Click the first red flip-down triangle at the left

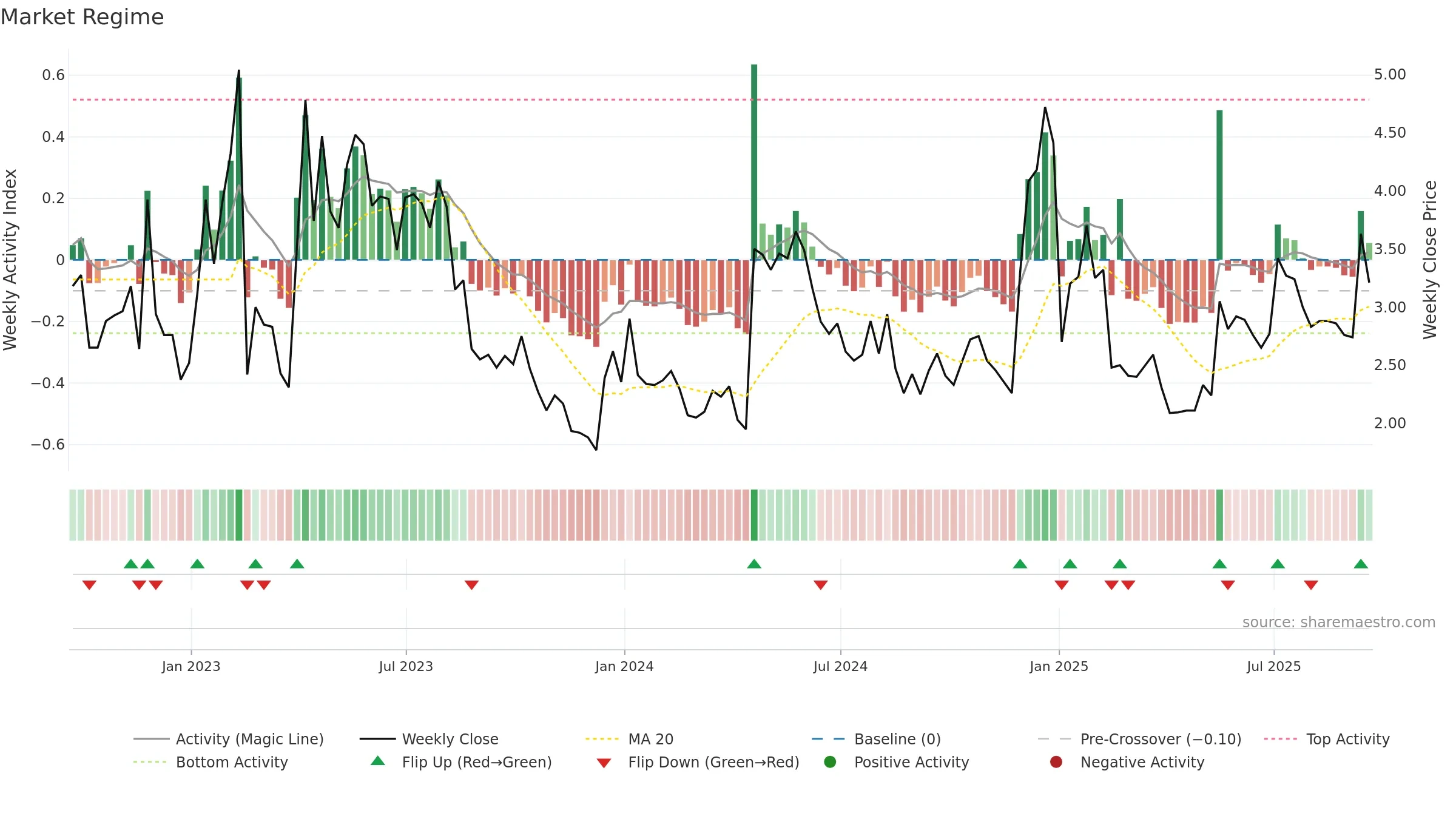89,585
